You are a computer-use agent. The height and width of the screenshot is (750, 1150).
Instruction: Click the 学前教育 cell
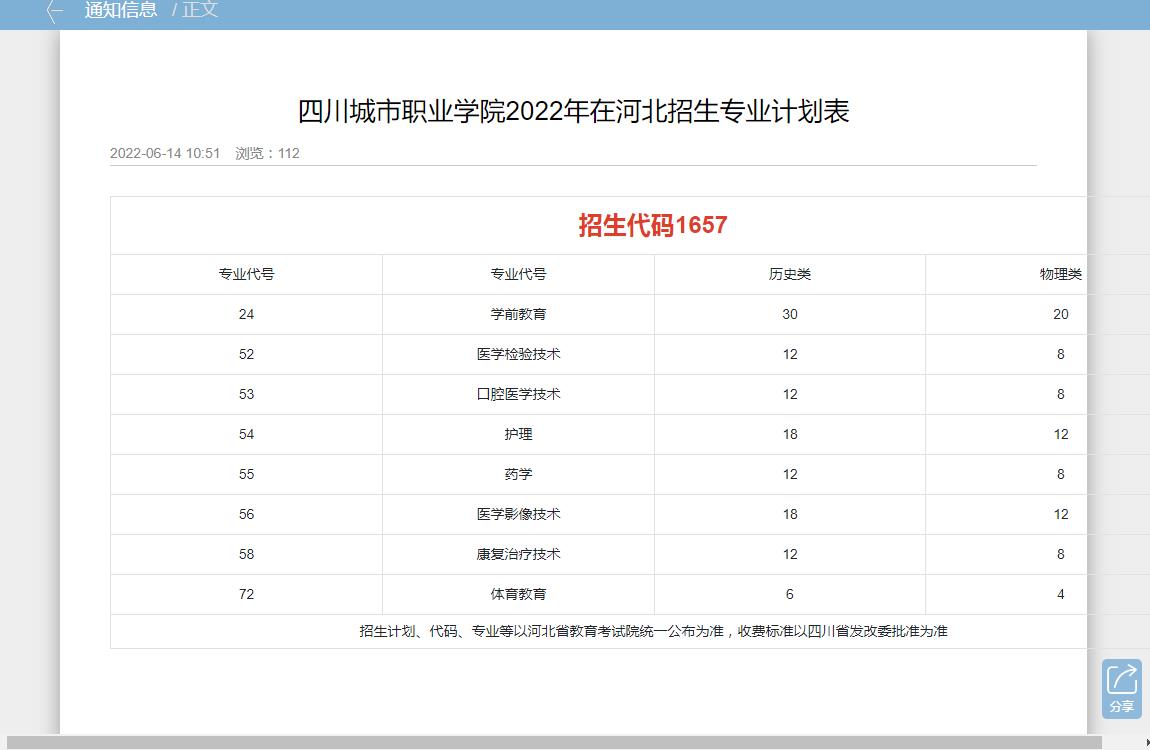[519, 315]
